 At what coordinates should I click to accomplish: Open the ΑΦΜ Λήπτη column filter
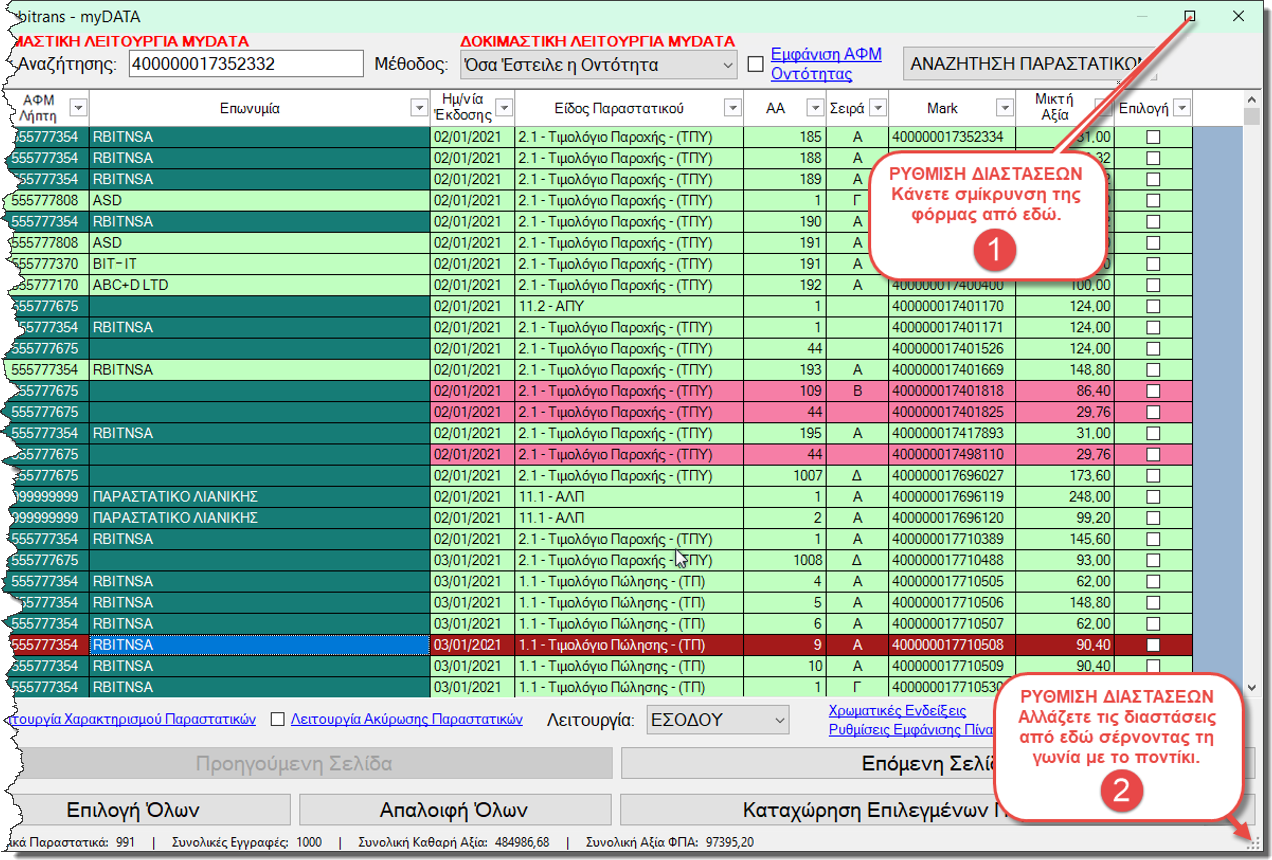pos(77,108)
